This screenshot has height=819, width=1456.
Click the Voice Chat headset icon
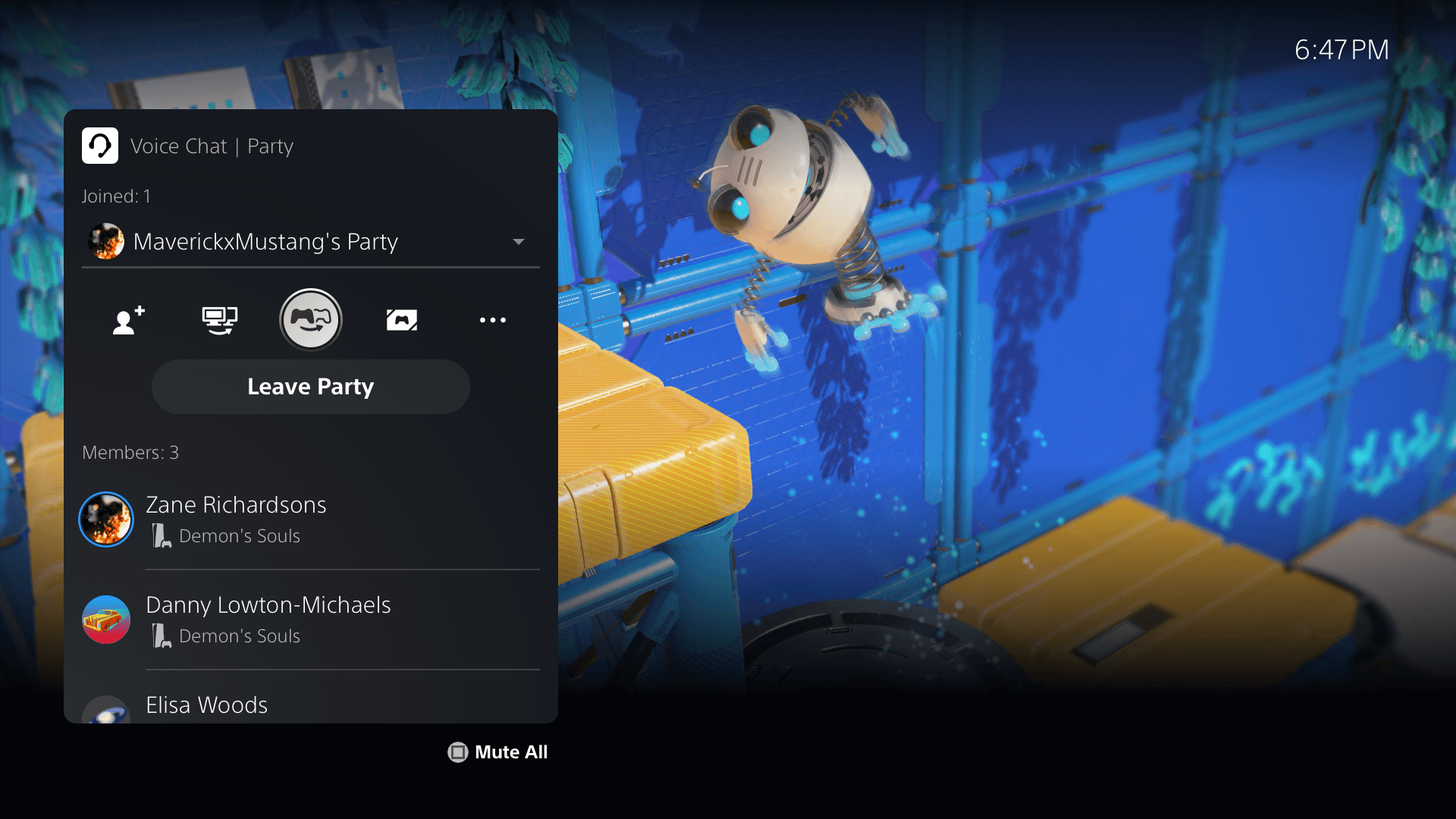click(x=101, y=145)
